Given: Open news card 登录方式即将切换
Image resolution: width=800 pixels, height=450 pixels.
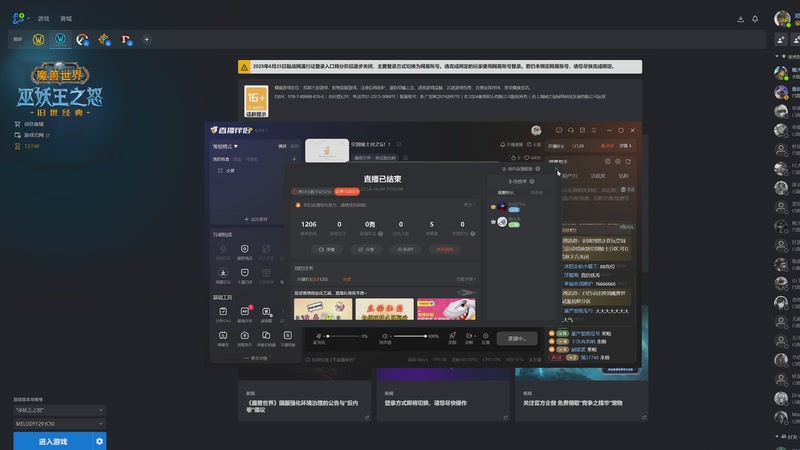Looking at the screenshot, I should [x=443, y=403].
